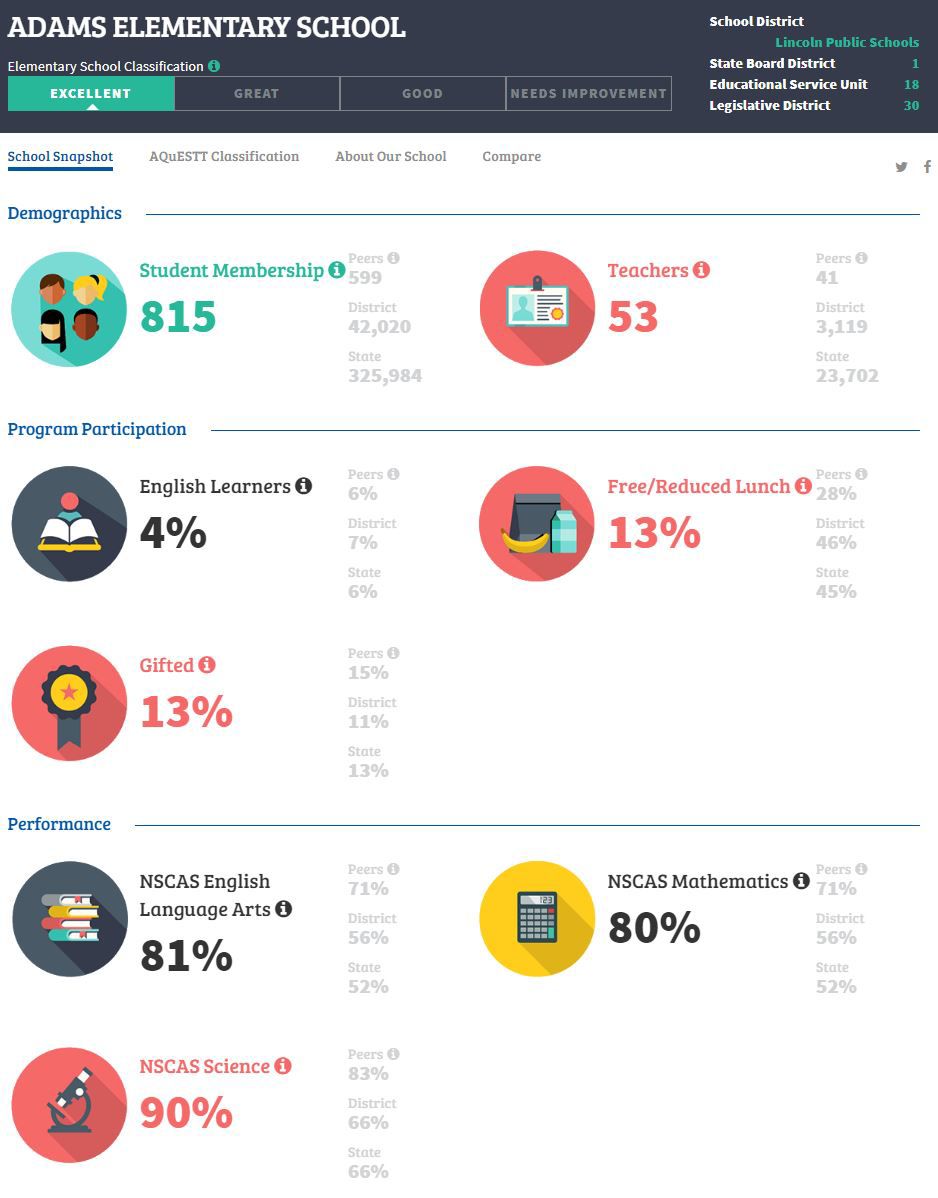Click Peers info icon under Student Membership

pos(393,258)
